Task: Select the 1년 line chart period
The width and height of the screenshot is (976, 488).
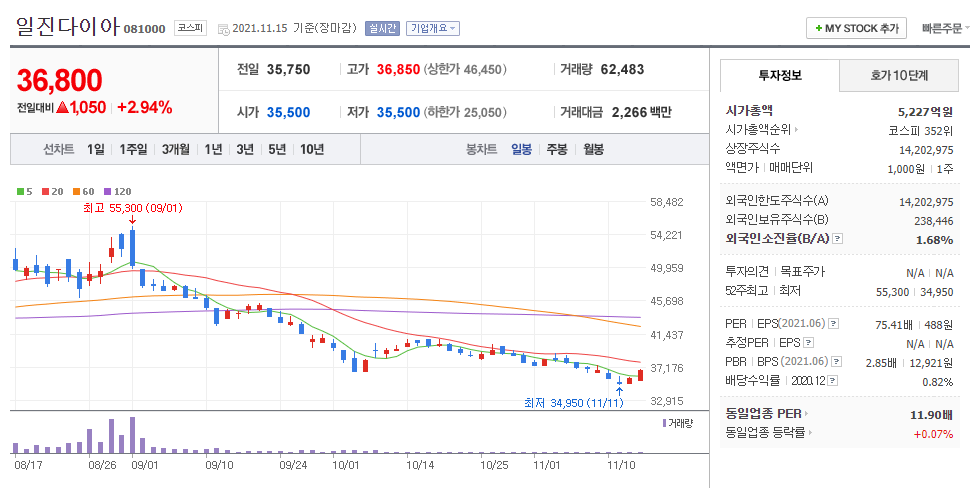Action: click(x=213, y=149)
